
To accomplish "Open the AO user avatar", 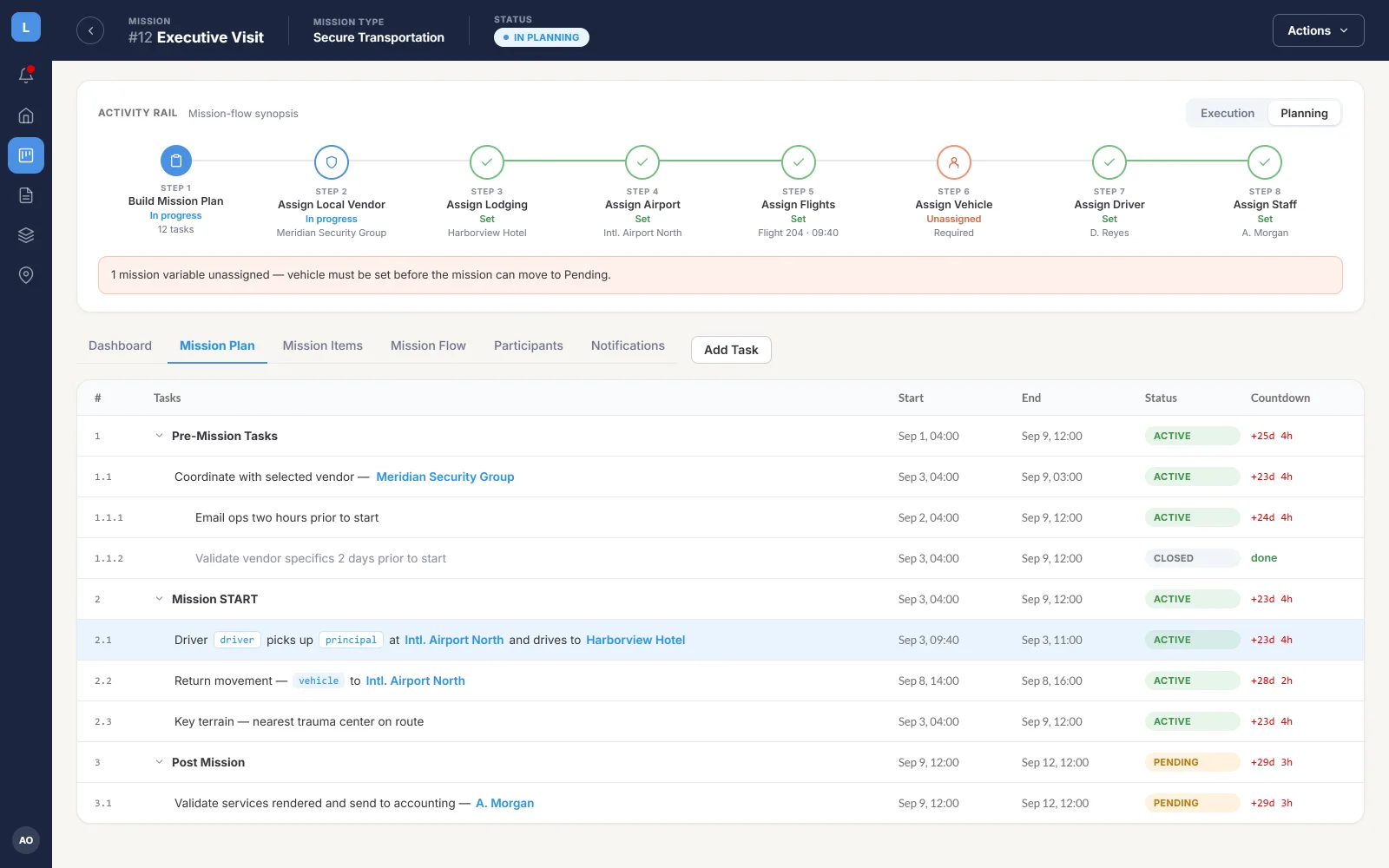I will (x=26, y=840).
